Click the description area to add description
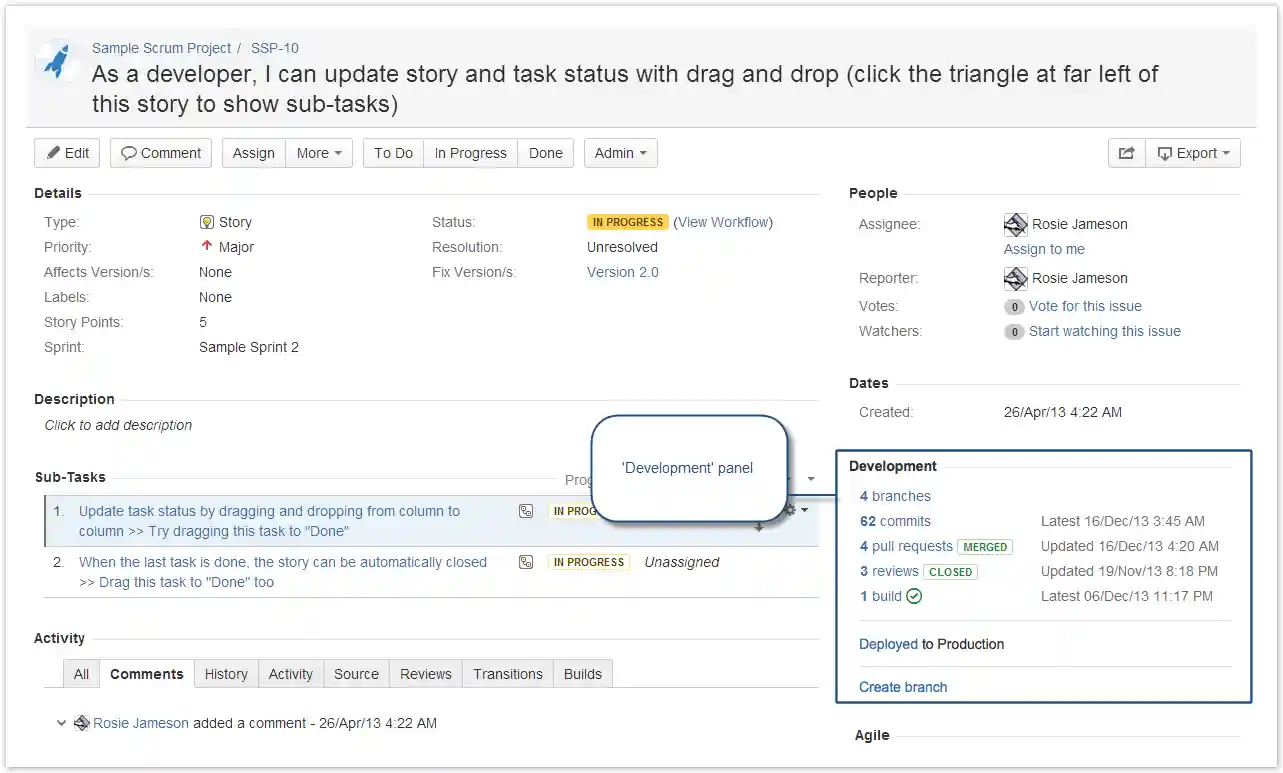This screenshot has height=773, width=1283. [x=117, y=424]
